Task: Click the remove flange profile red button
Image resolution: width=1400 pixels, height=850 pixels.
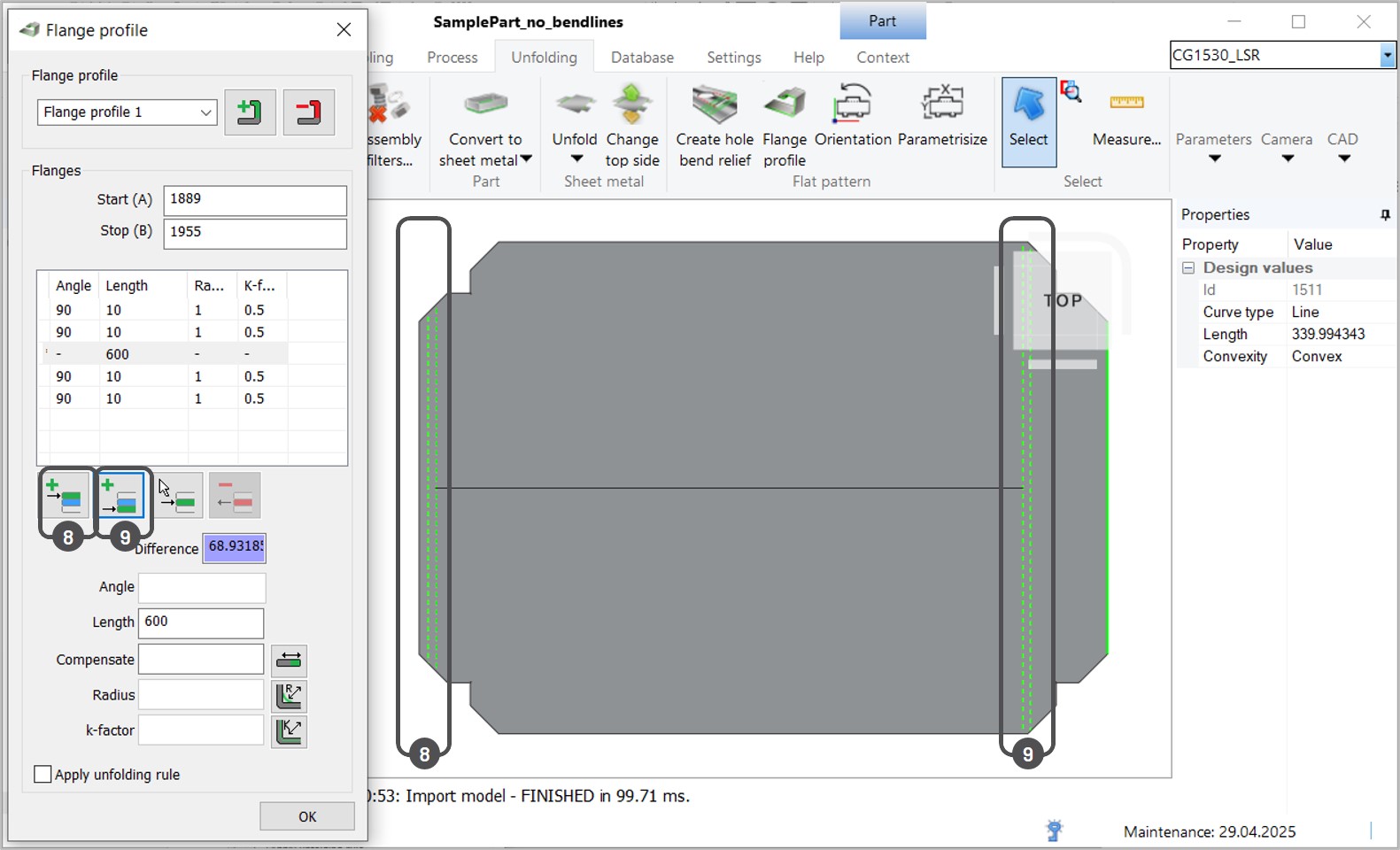Action: tap(308, 112)
